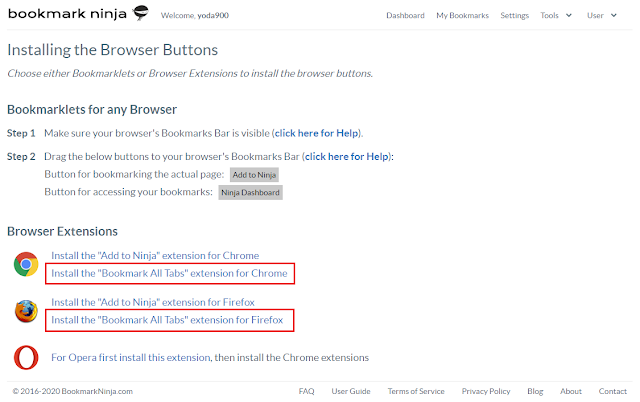Go to the Dashboard page
Viewport: 640px width, 402px height.
405,16
